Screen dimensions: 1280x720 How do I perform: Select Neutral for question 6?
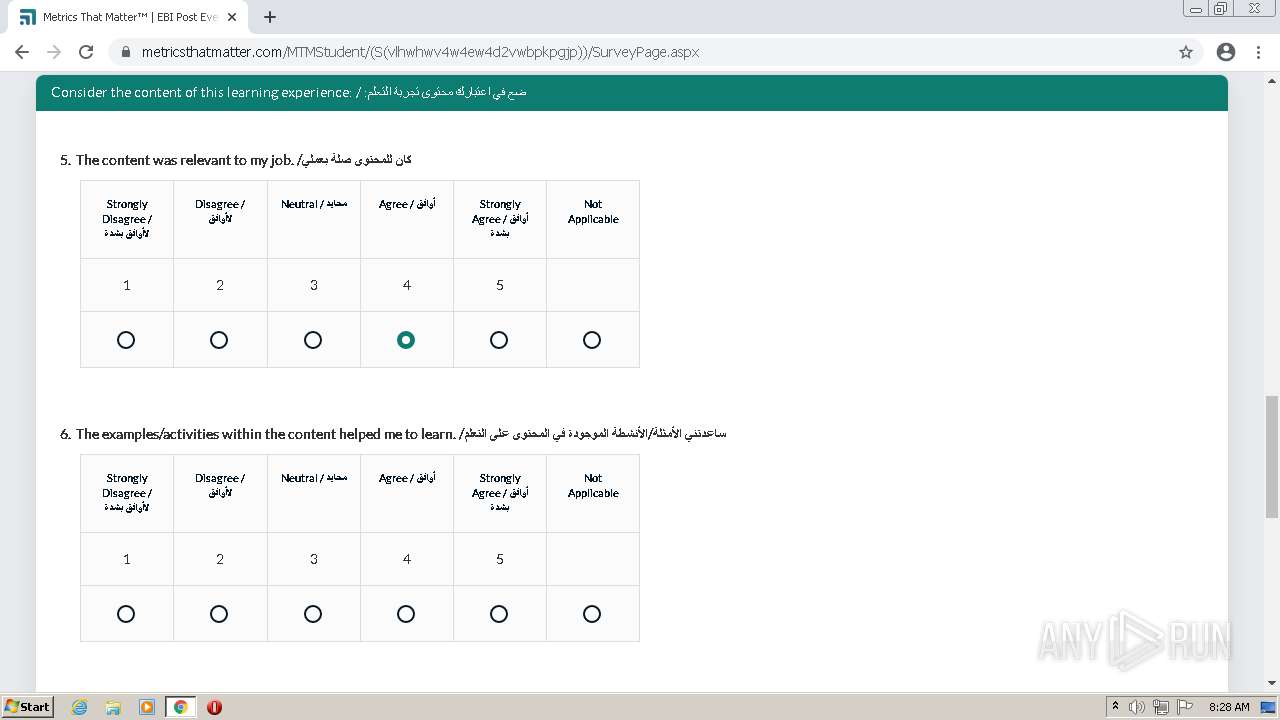[x=313, y=614]
